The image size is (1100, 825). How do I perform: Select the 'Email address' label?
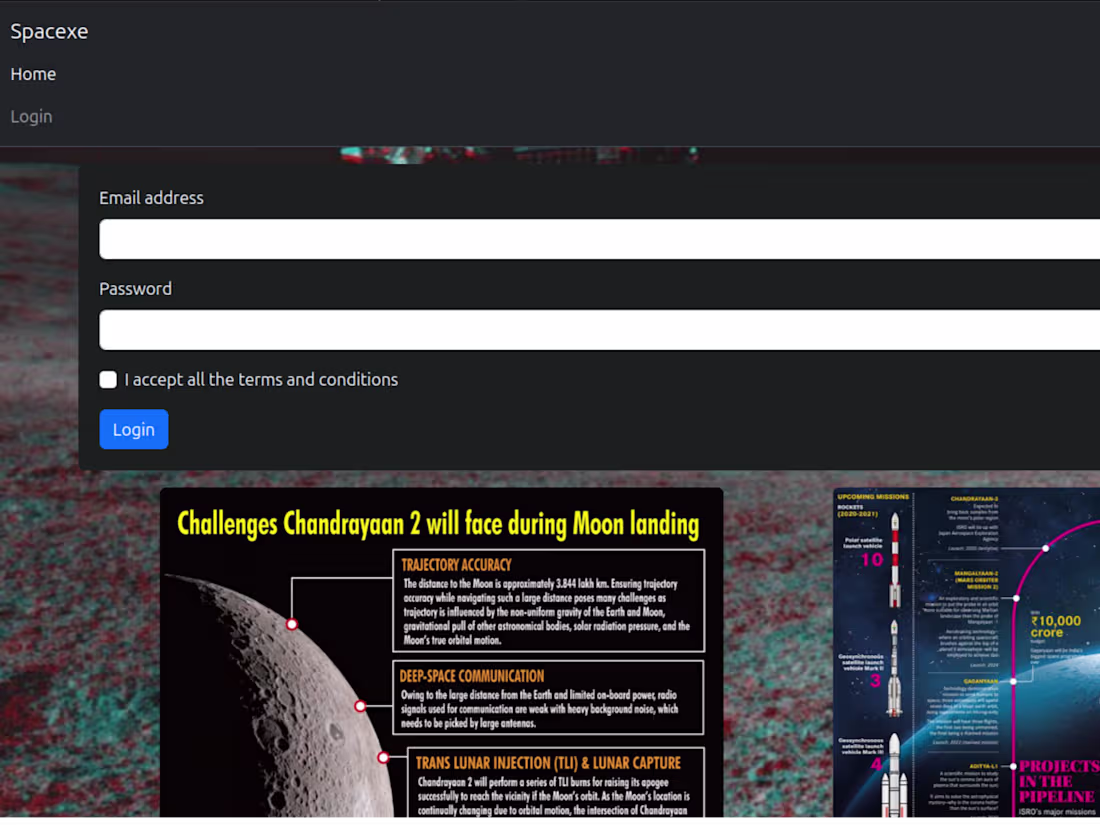pyautogui.click(x=152, y=199)
